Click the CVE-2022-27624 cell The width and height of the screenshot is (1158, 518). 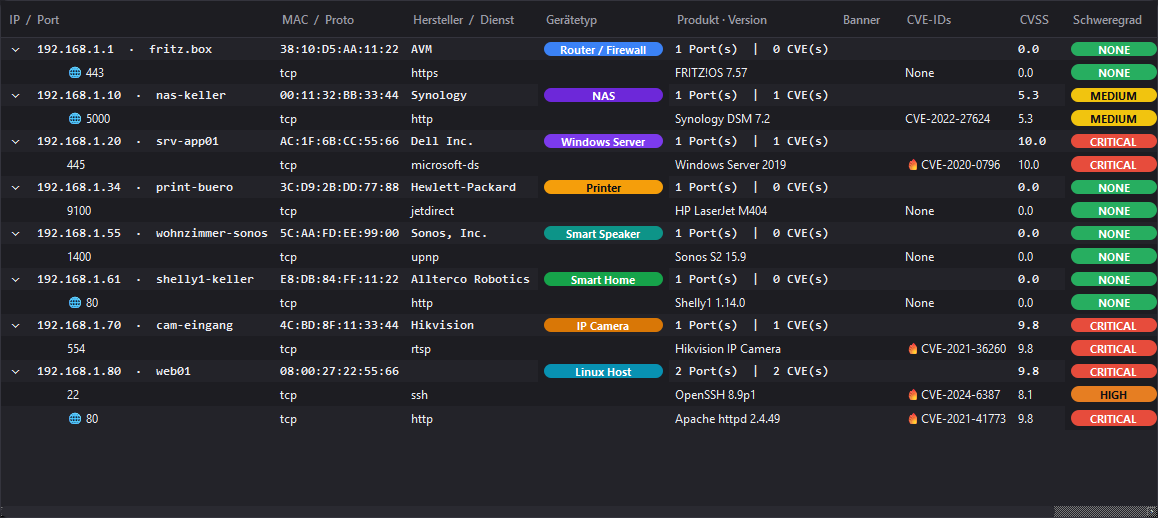948,118
